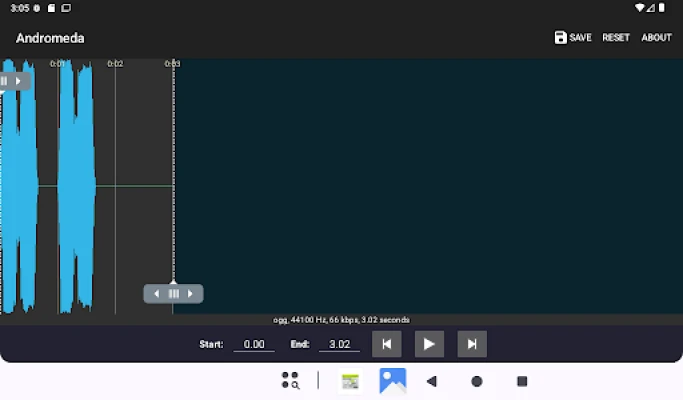The height and width of the screenshot is (400, 683).
Task: Click the start selection marker handle
Action: pos(13,81)
